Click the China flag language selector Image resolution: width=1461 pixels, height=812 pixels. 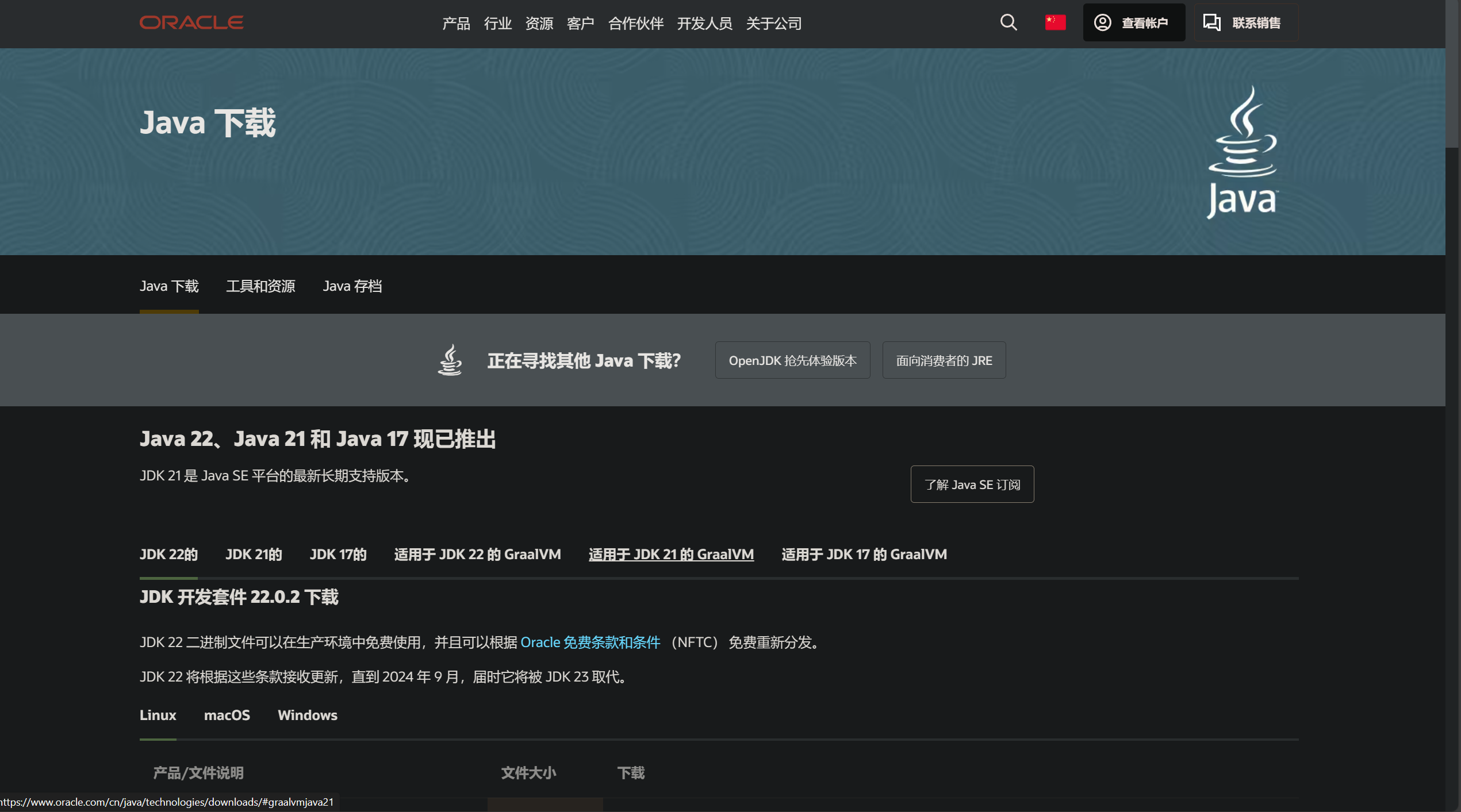point(1055,22)
